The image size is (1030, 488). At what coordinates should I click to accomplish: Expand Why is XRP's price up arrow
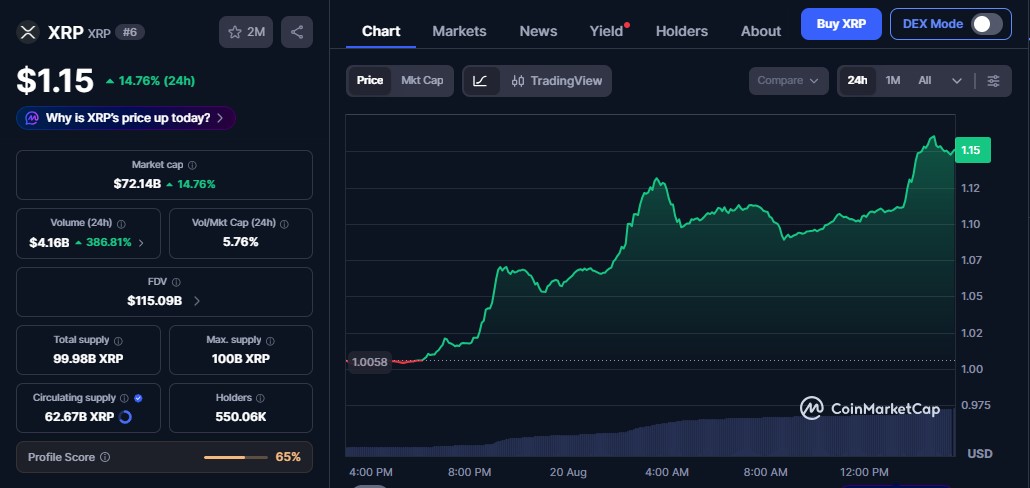220,118
